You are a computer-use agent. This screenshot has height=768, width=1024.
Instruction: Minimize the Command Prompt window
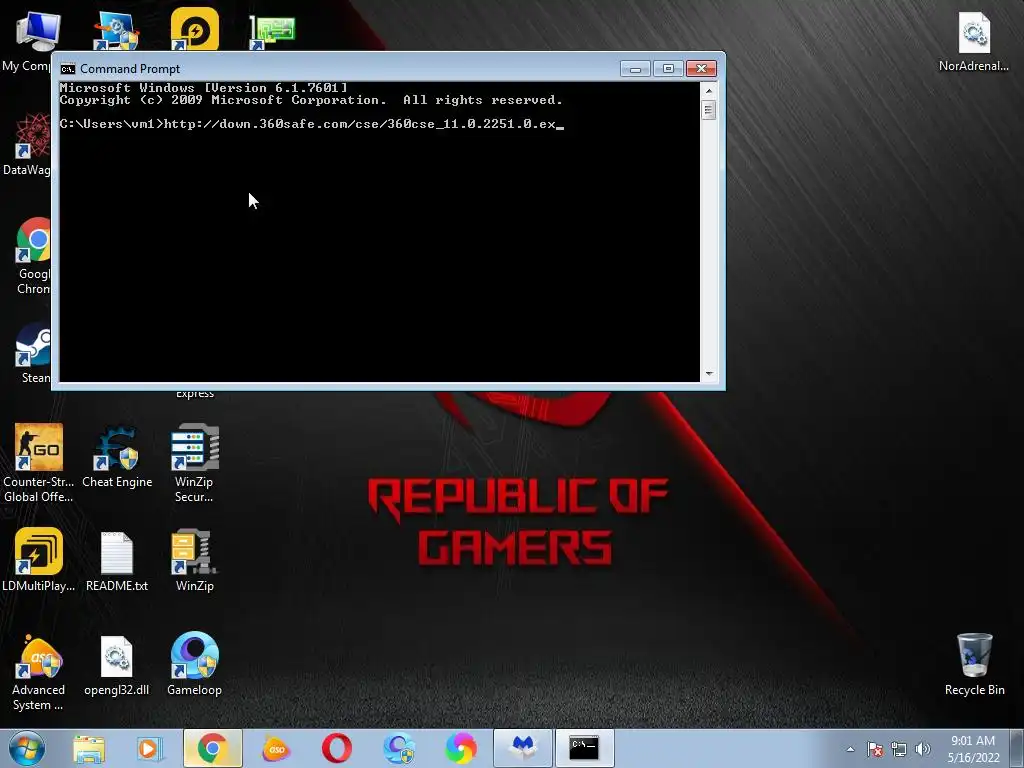click(x=635, y=69)
